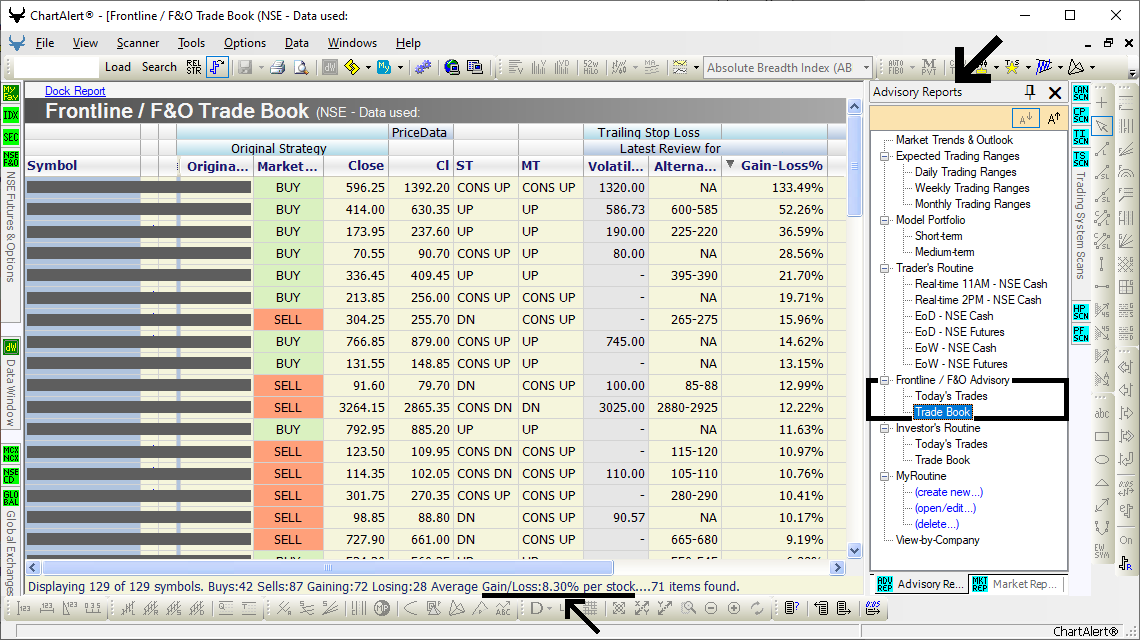This screenshot has width=1140, height=640.
Task: Toggle the refresh chart toolbar button
Action: click(x=757, y=608)
